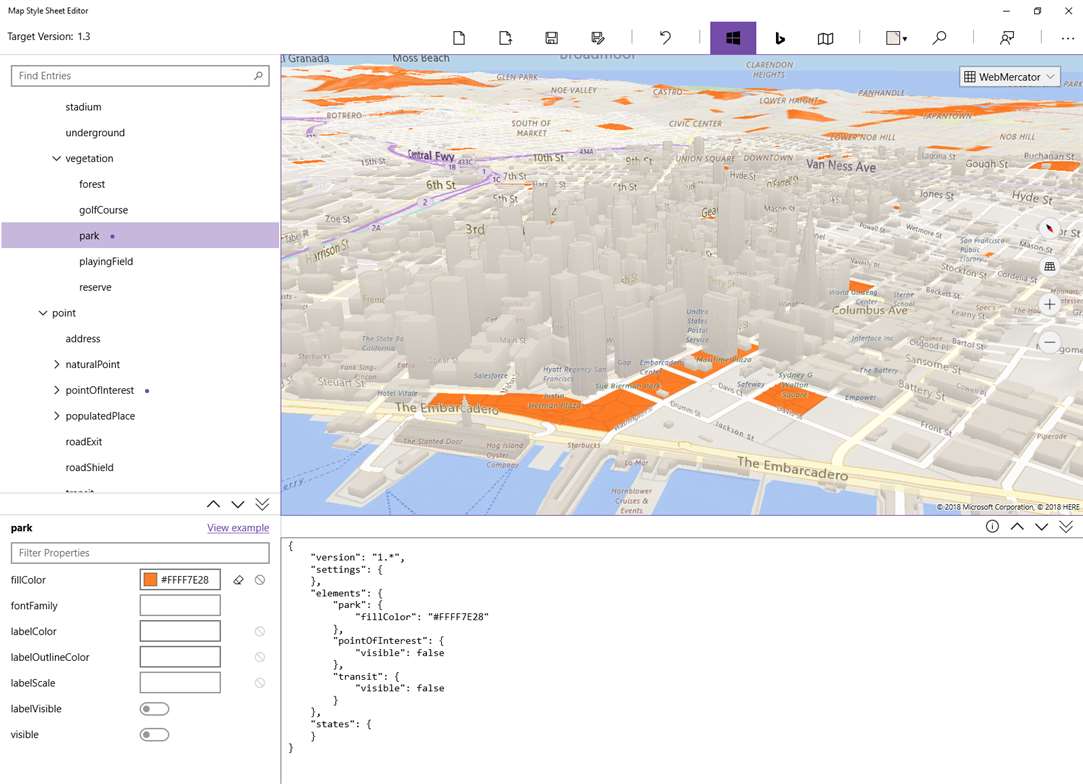This screenshot has height=784, width=1083.
Task: Toggle the labelVisible switch
Action: (x=154, y=709)
